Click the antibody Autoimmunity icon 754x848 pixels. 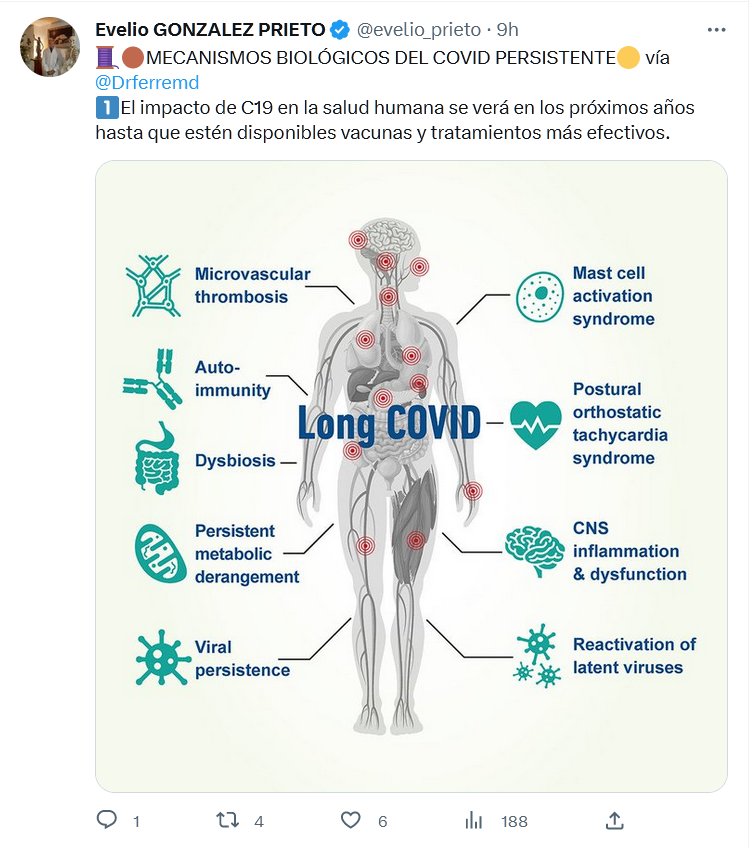155,378
